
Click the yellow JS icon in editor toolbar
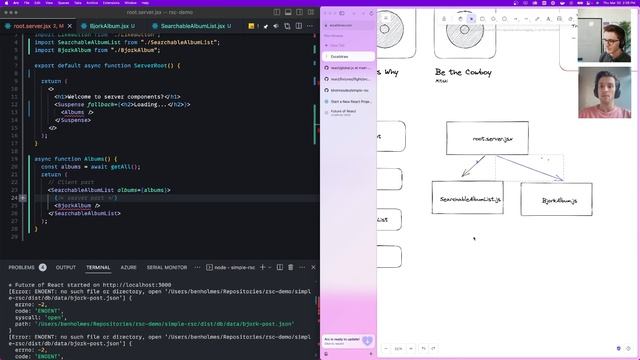(251, 26)
